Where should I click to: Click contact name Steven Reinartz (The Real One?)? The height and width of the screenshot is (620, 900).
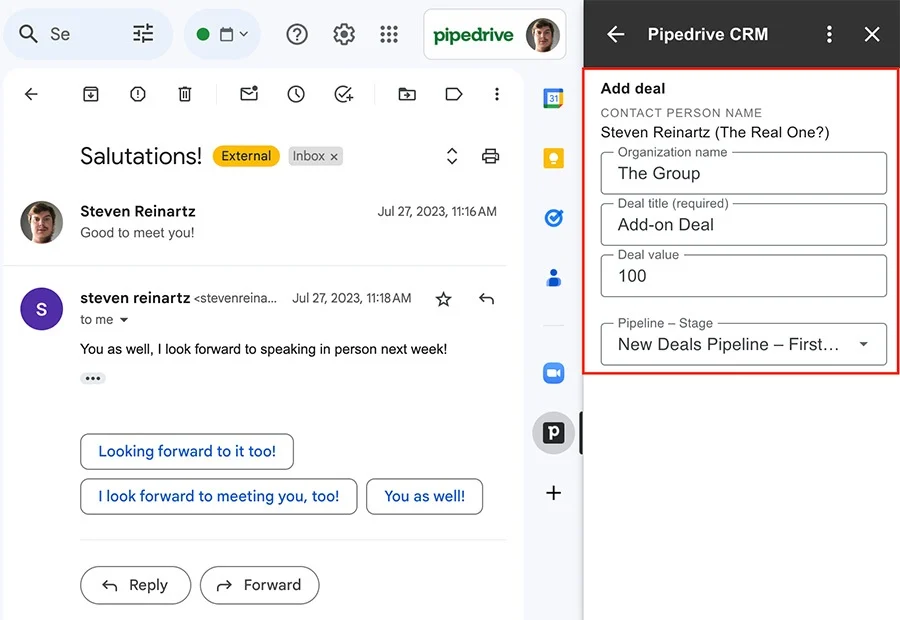715,133
